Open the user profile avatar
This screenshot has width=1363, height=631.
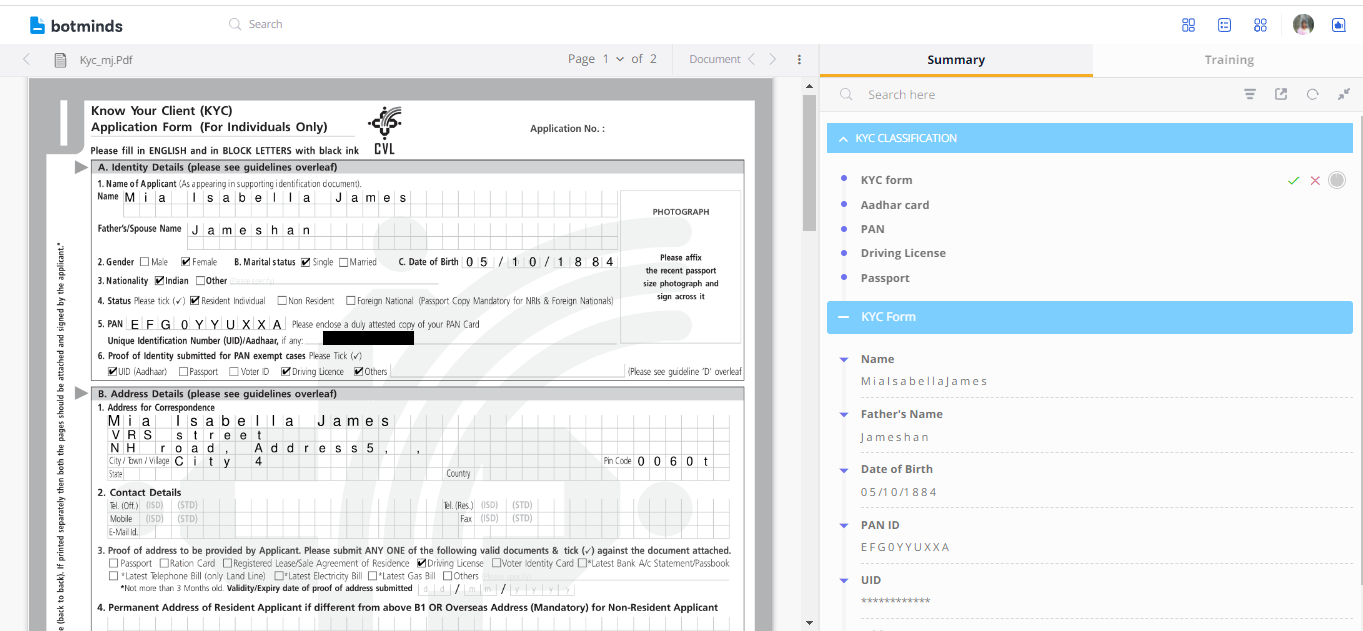(x=1303, y=25)
